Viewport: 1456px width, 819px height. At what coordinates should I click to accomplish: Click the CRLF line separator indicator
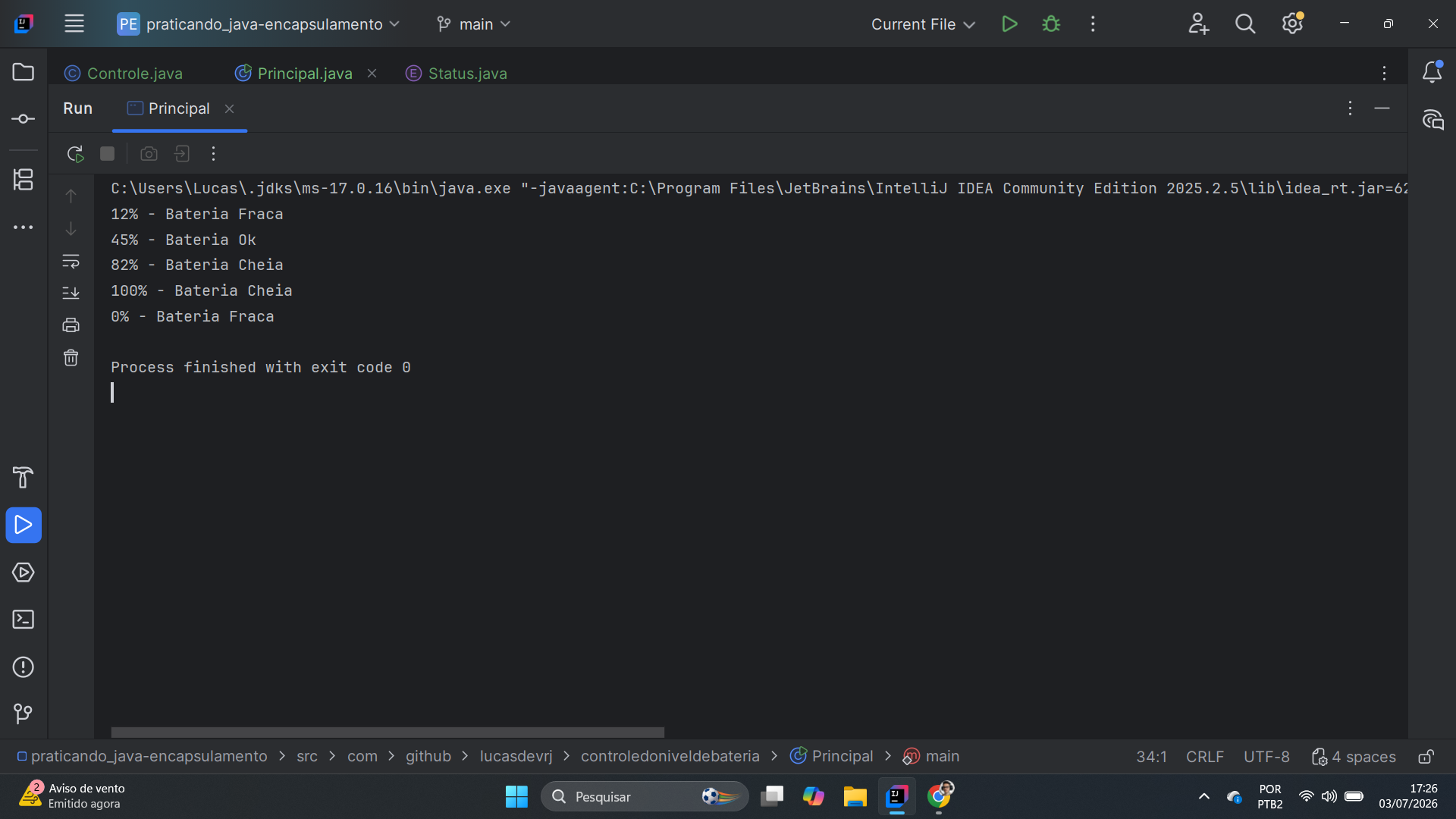click(1204, 757)
